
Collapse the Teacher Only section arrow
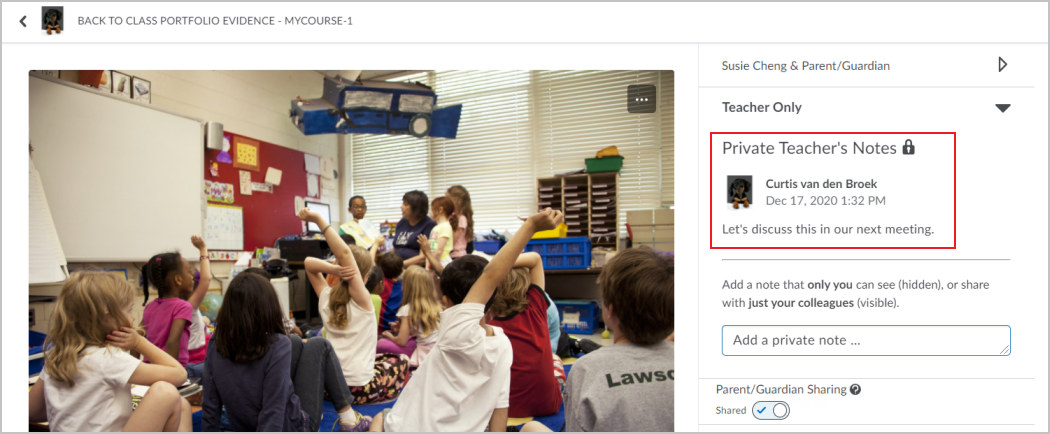click(x=1002, y=108)
